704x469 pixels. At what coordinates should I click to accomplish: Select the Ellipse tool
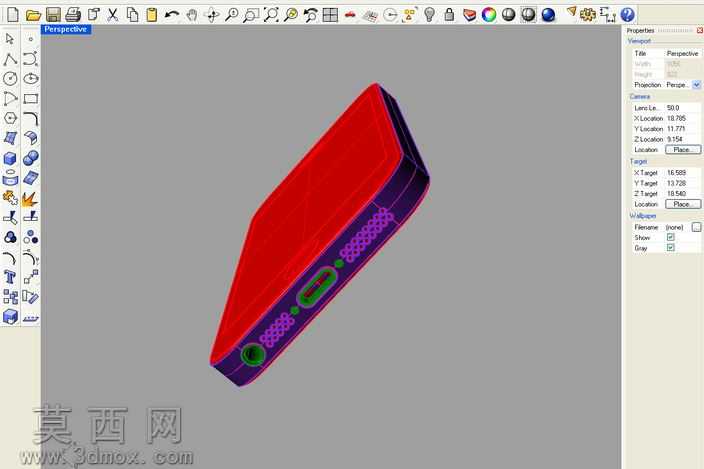31,79
